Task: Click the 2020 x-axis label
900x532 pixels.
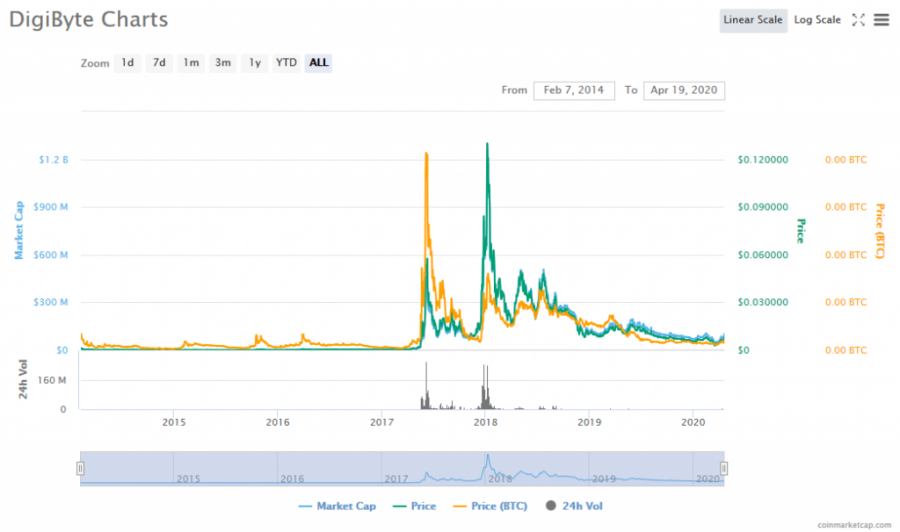Action: point(693,422)
